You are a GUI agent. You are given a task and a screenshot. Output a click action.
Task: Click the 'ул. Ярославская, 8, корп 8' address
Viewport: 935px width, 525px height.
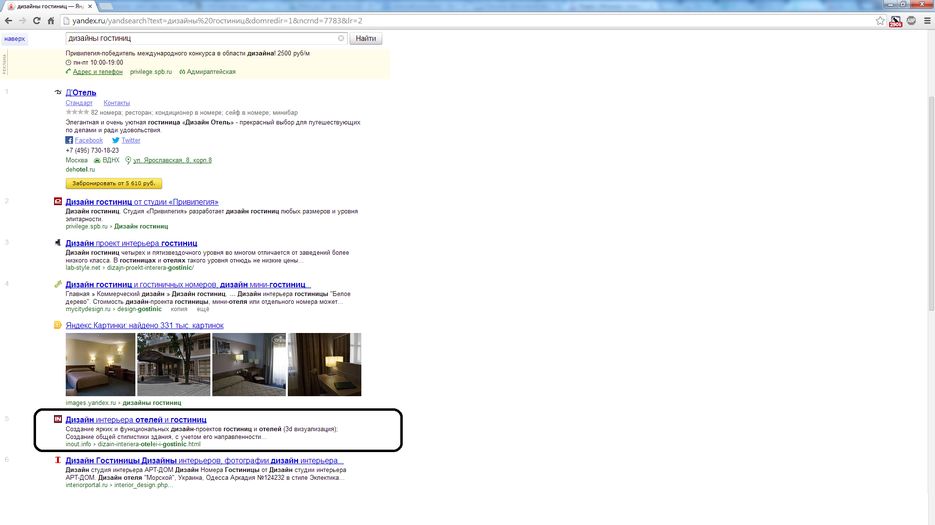(172, 160)
